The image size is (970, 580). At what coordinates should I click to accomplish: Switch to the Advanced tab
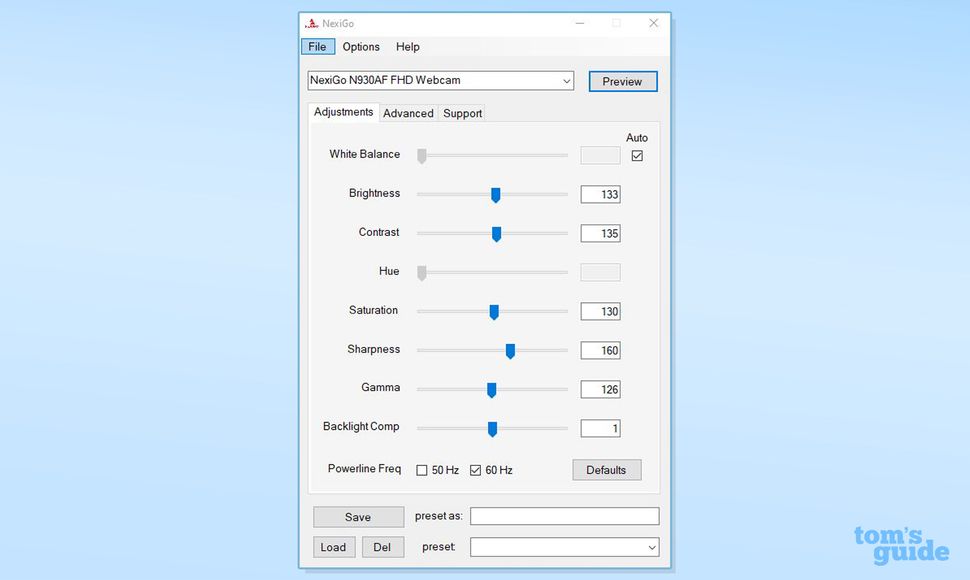[408, 113]
